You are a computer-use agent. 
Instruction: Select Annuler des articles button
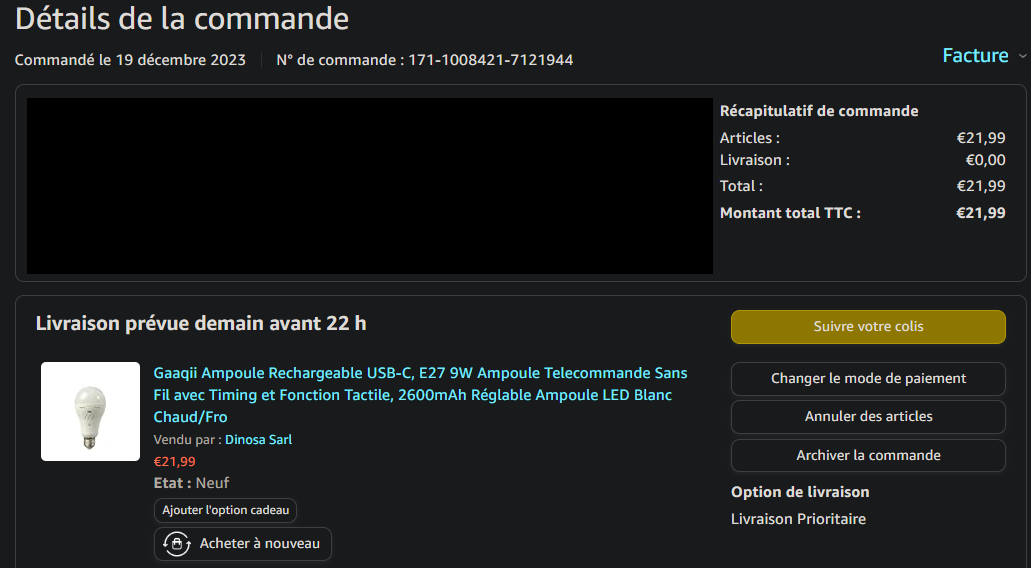point(868,417)
